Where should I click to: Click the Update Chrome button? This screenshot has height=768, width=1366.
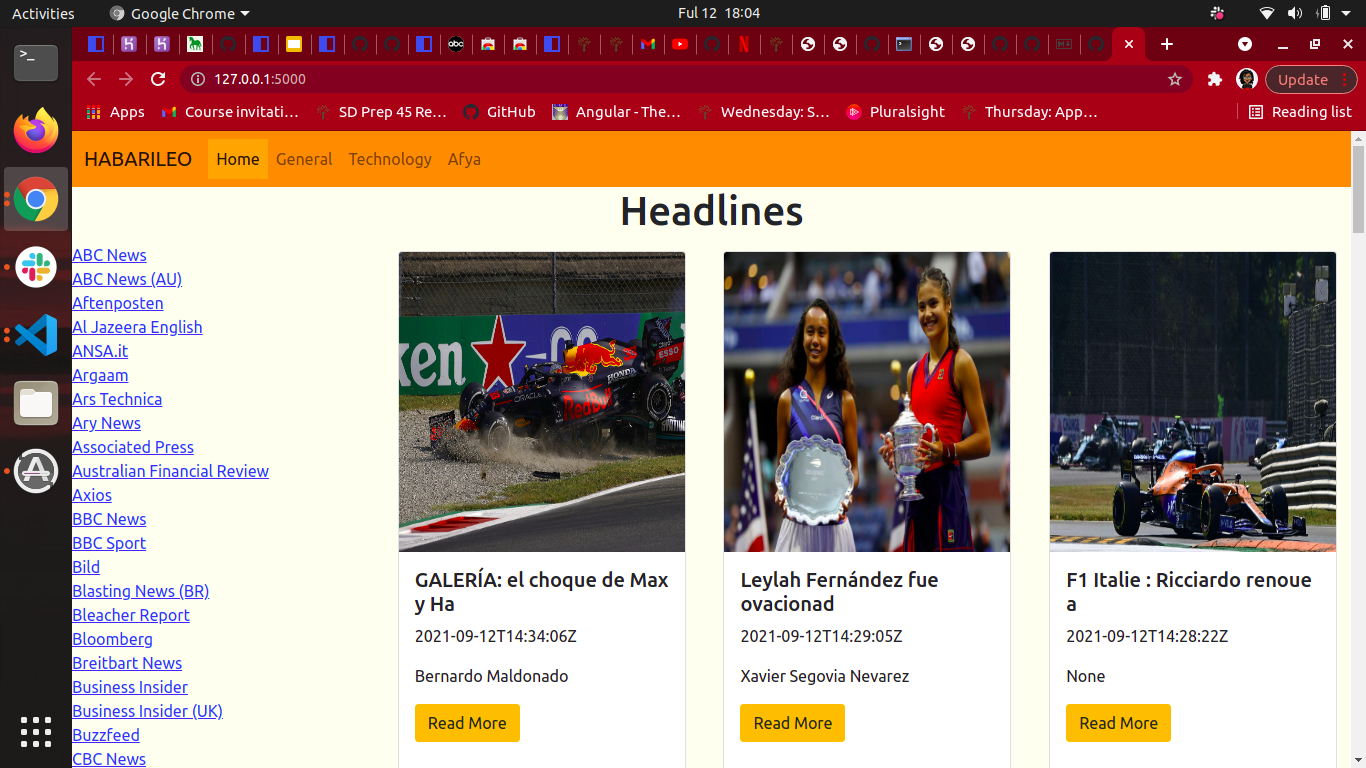coord(1311,79)
